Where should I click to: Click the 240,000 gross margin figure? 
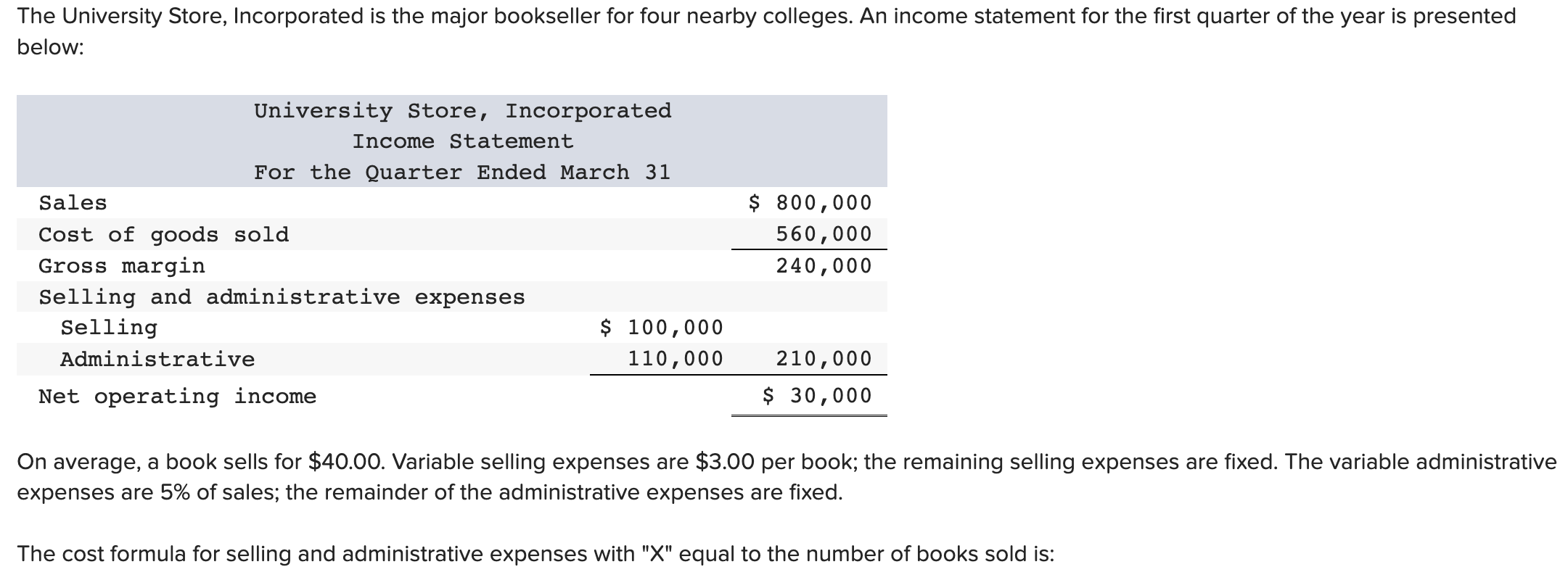(824, 266)
